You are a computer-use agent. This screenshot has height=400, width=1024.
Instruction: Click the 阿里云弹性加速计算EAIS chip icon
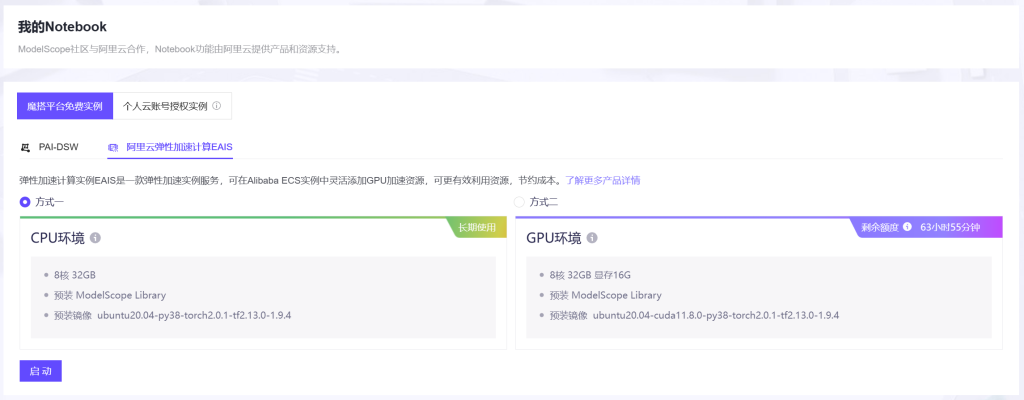click(x=113, y=148)
